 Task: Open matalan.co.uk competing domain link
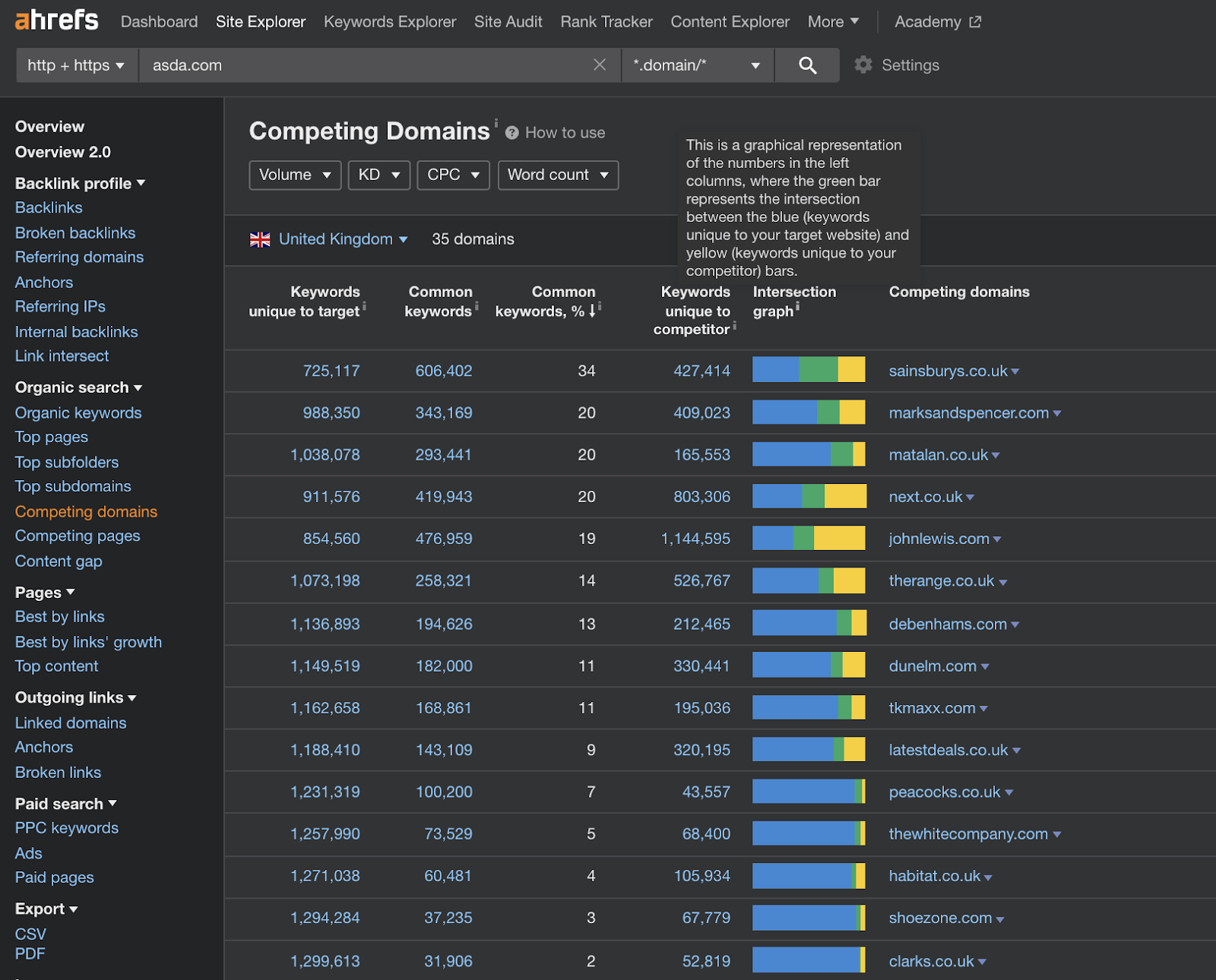tap(939, 455)
